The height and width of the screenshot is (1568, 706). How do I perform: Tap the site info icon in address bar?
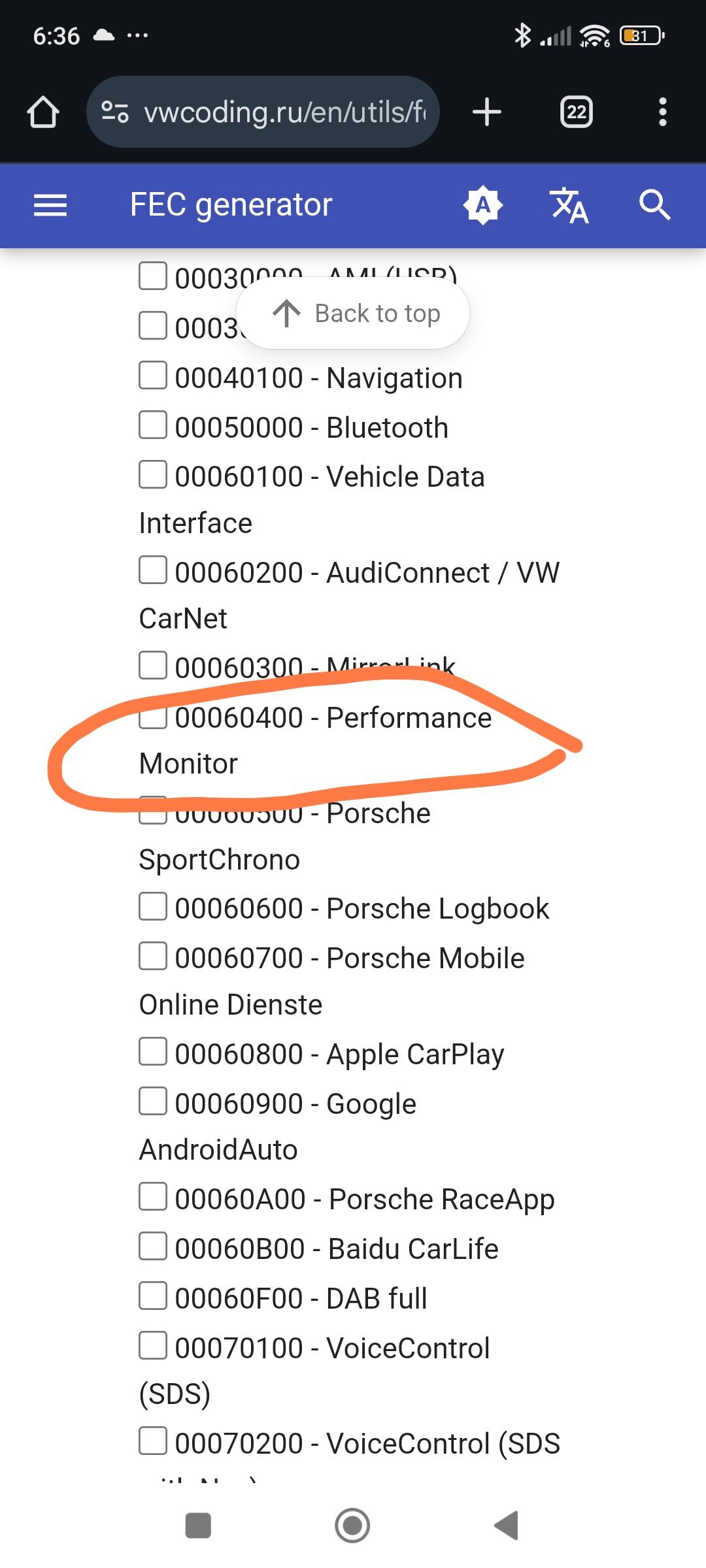point(115,112)
